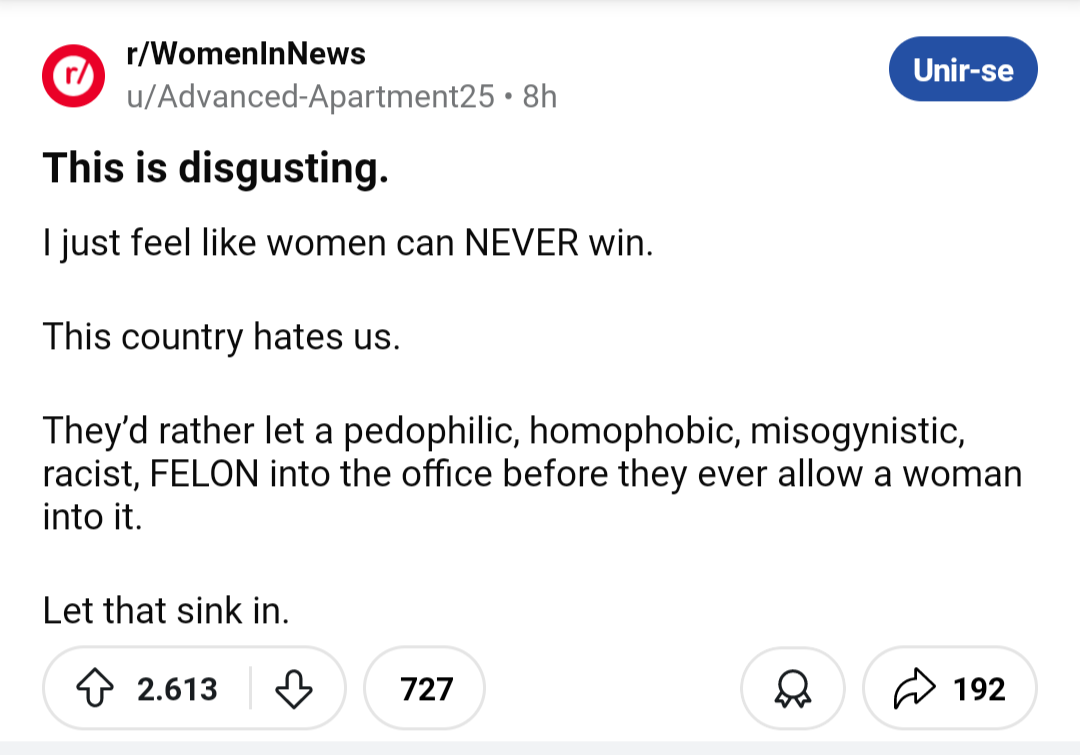Image resolution: width=1080 pixels, height=755 pixels.
Task: Click the 2.613 vote score
Action: pyautogui.click(x=176, y=689)
